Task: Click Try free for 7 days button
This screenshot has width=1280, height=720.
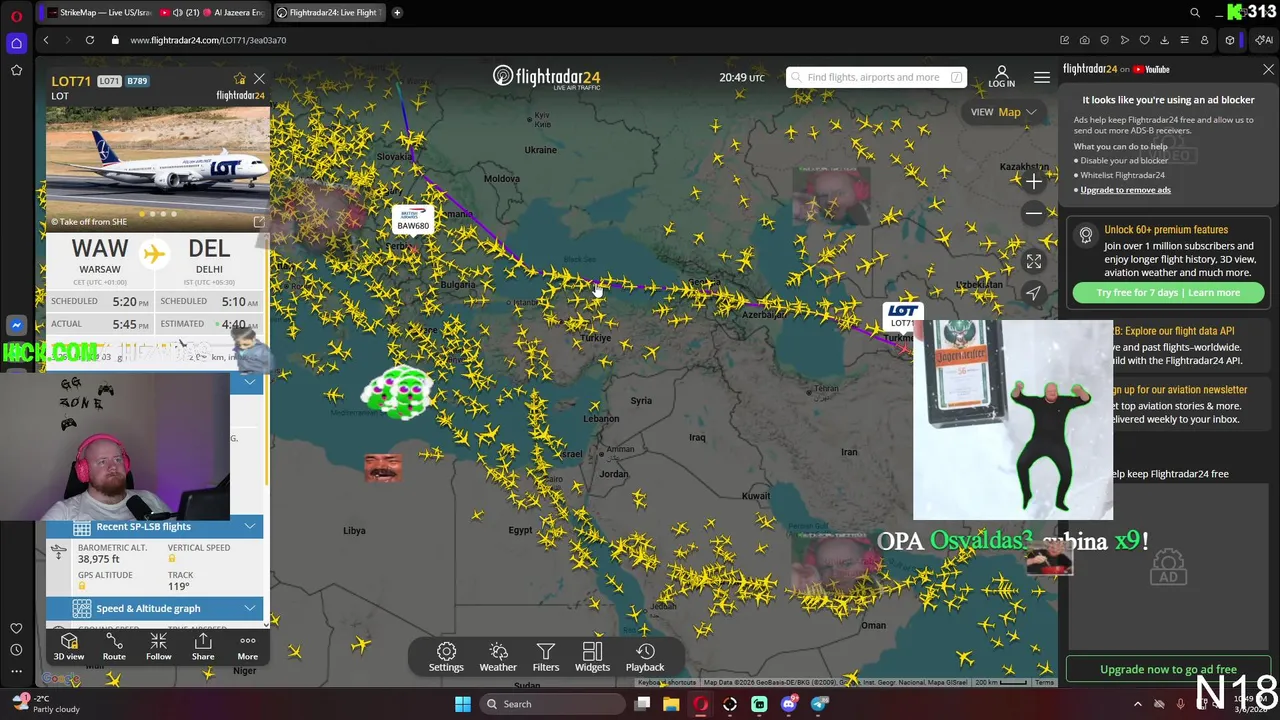Action: (x=1167, y=292)
